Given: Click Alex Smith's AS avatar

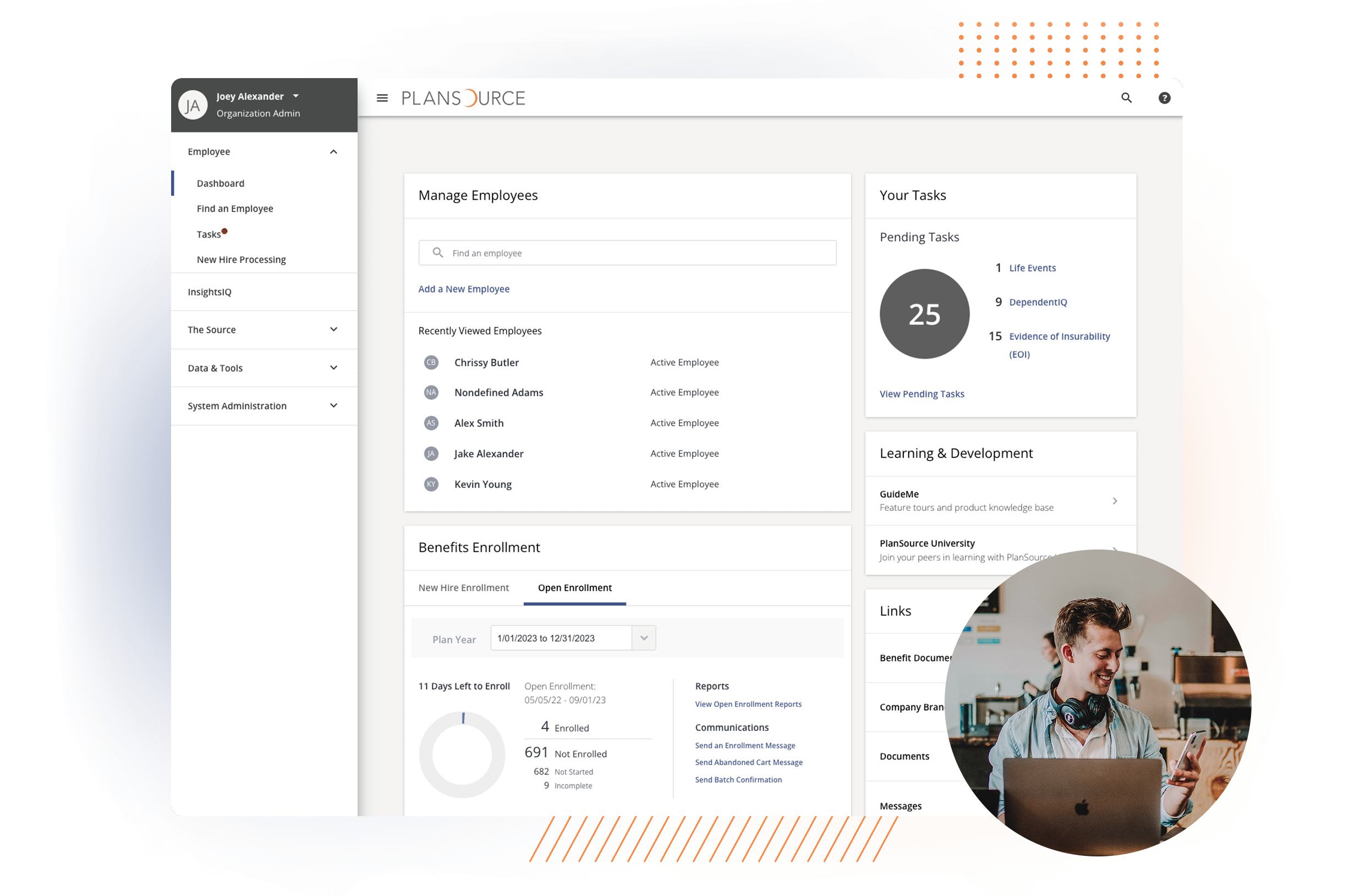Looking at the screenshot, I should [431, 423].
